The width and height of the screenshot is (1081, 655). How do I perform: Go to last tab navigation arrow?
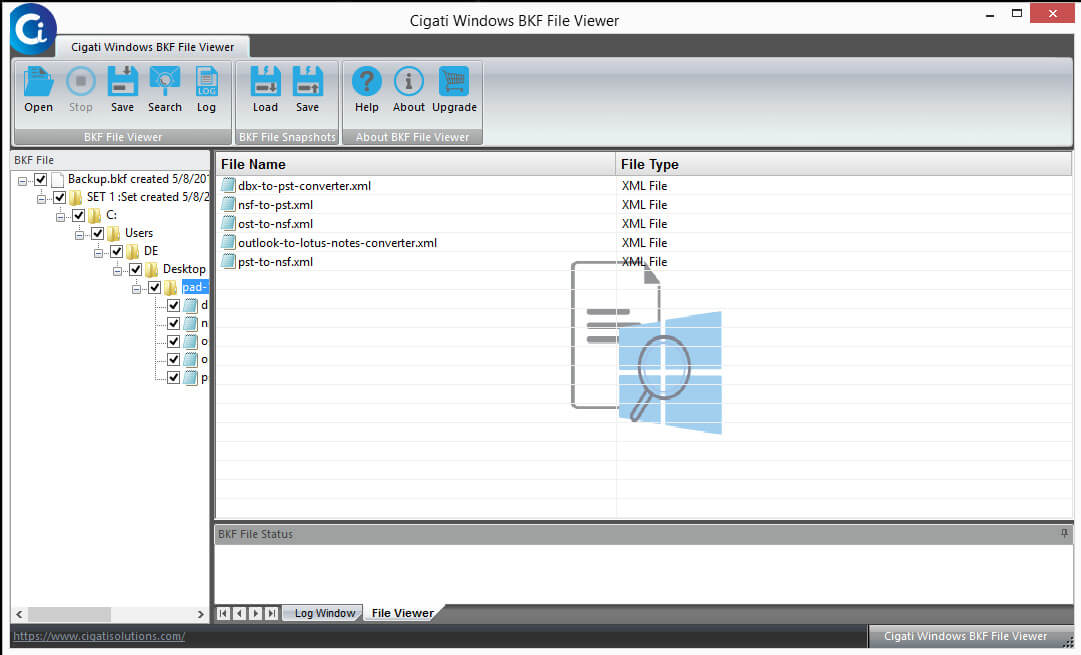(272, 613)
